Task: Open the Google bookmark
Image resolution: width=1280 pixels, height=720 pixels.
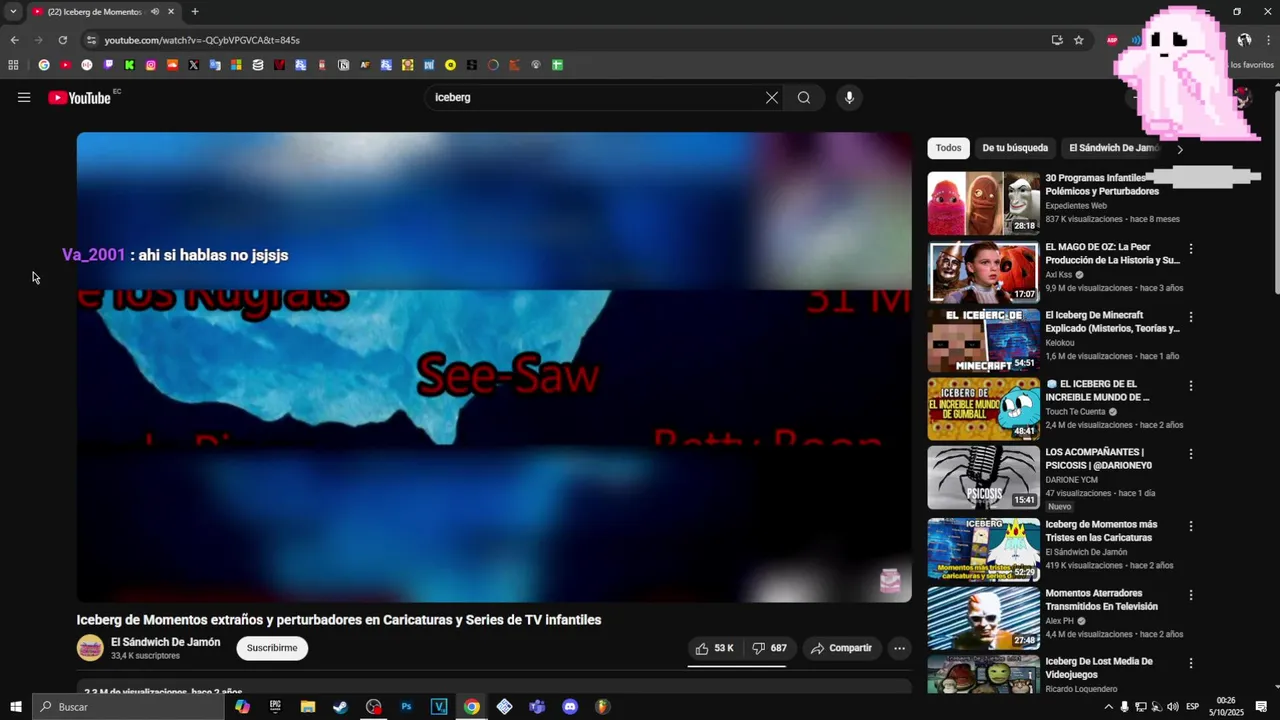Action: tap(44, 65)
